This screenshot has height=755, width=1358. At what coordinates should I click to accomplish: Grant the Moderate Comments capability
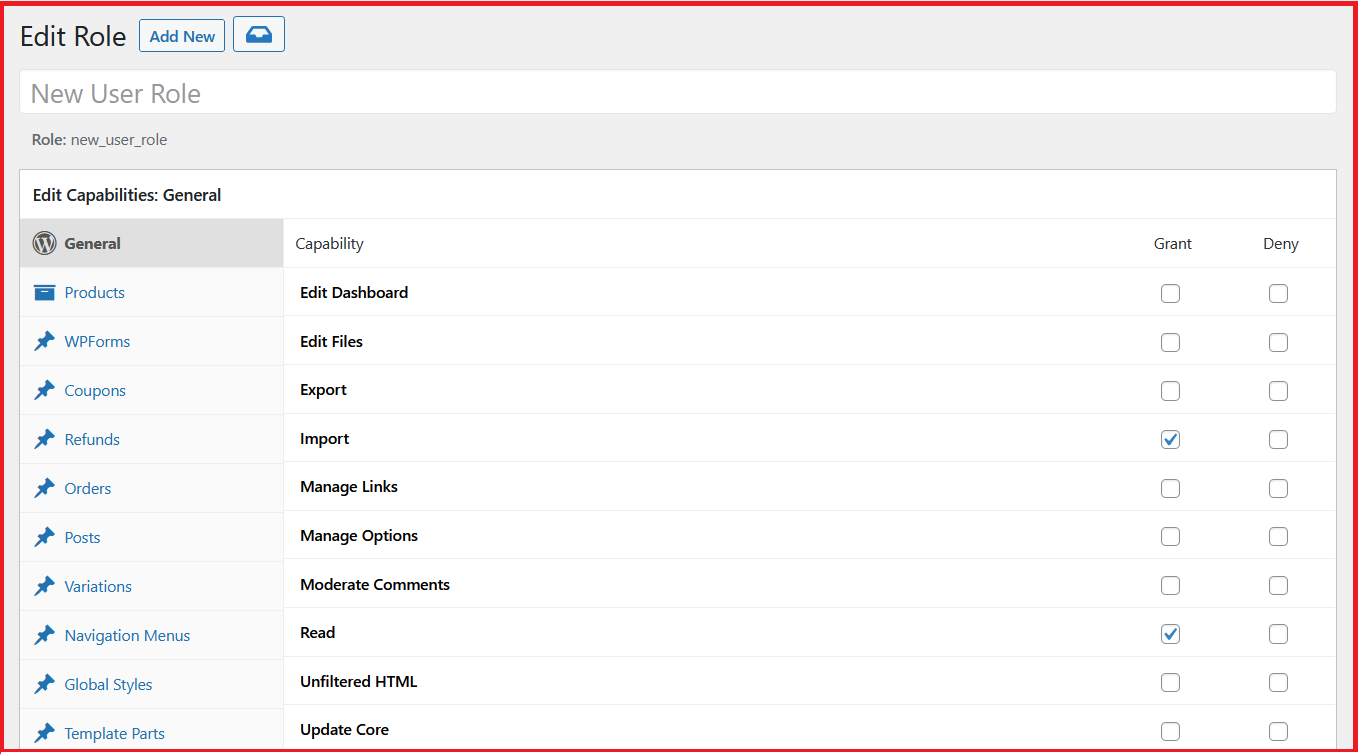[x=1170, y=585]
